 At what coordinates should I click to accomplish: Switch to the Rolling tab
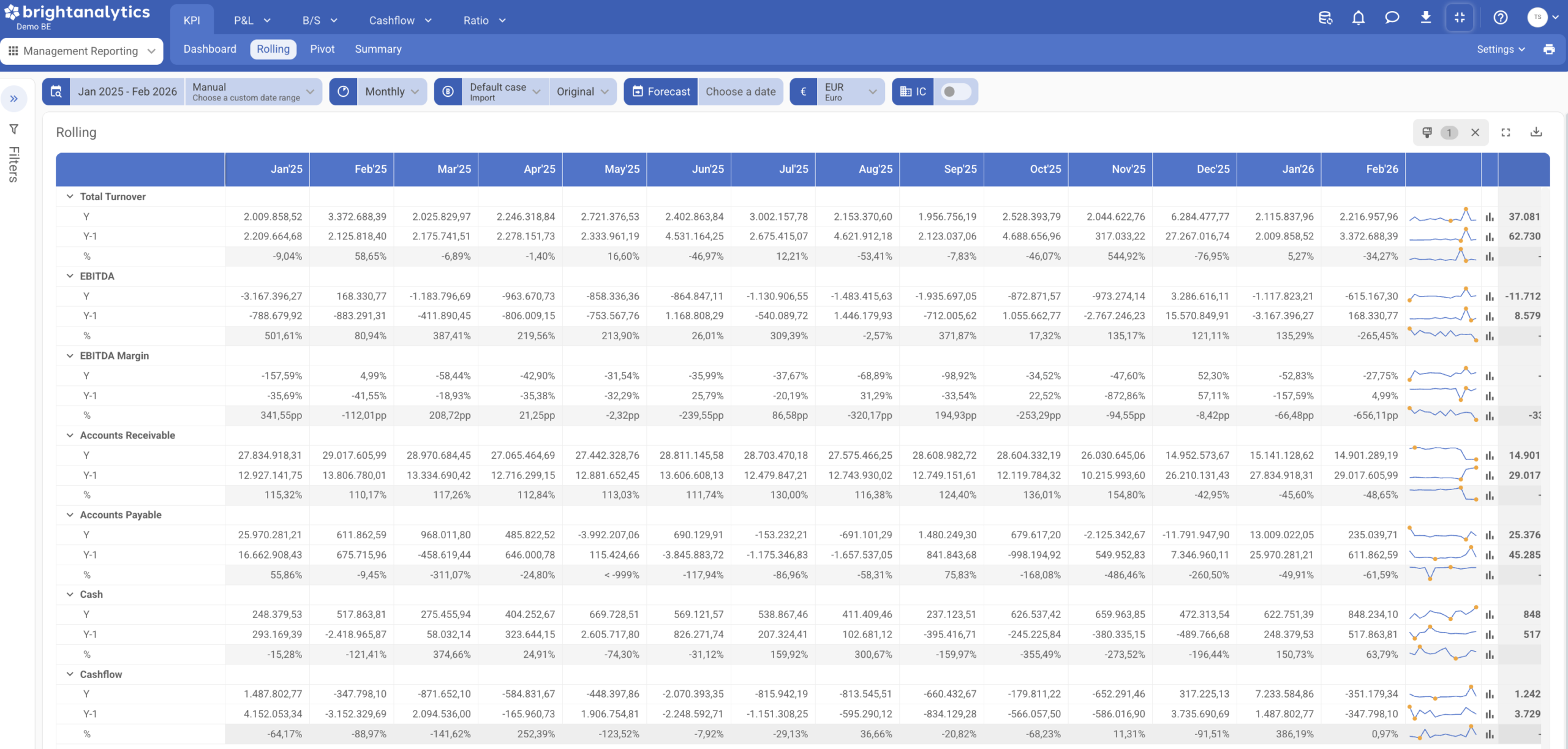[x=273, y=49]
